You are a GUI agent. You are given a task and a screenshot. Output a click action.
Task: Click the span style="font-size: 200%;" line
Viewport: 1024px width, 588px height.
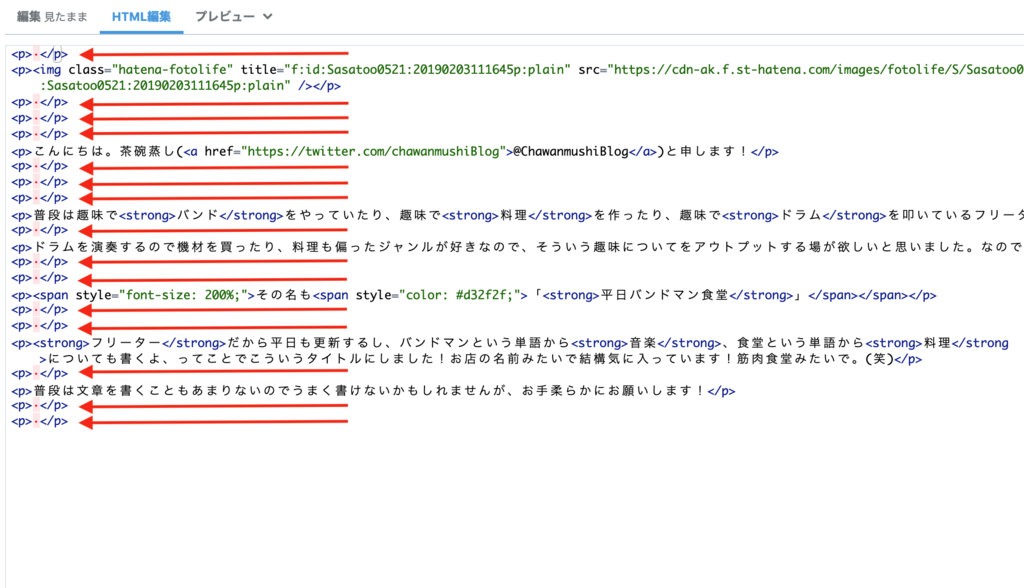(473, 295)
